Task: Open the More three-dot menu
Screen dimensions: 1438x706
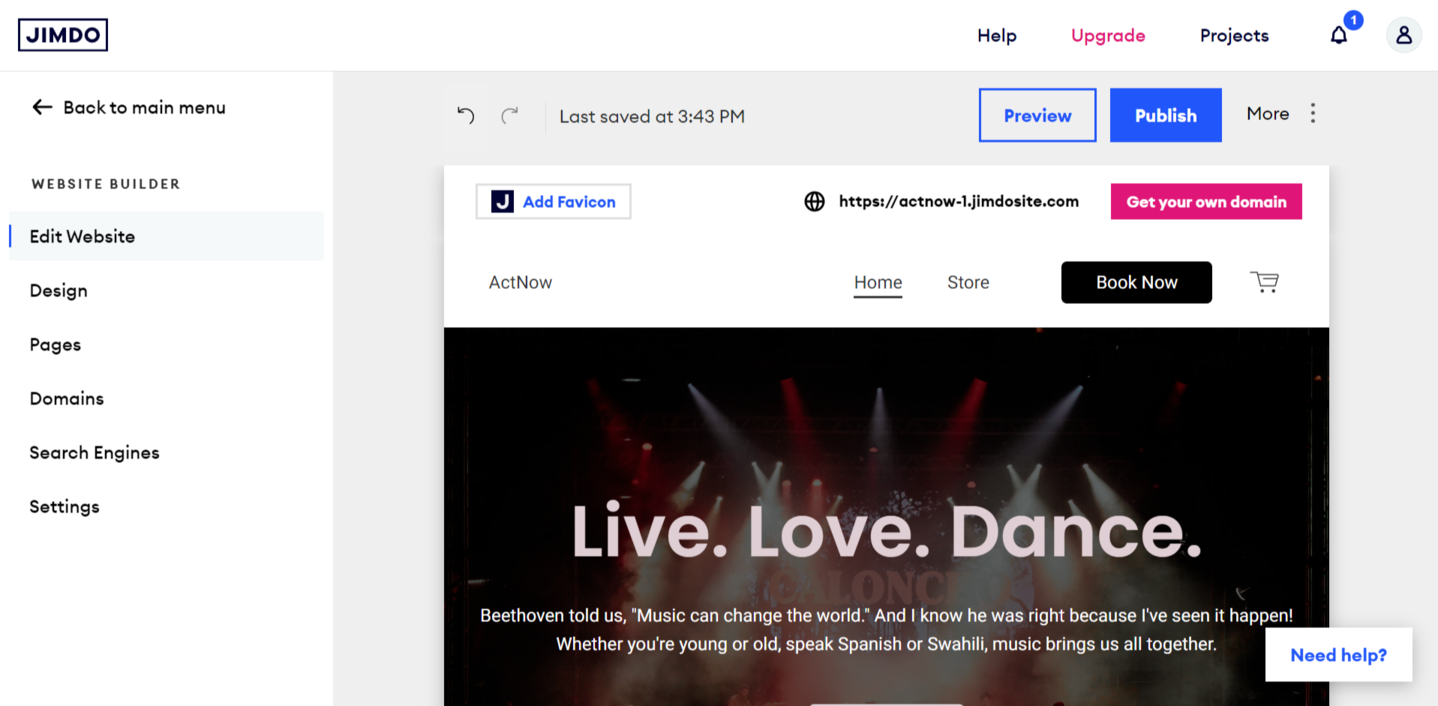Action: coord(1312,114)
